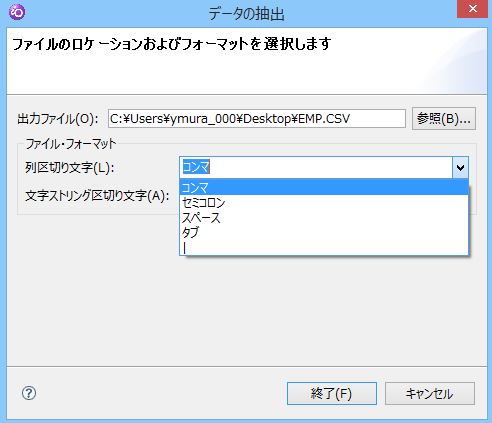This screenshot has height=423, width=492.
Task: Click the ファイル・フォーマット group heading
Action: coord(71,144)
